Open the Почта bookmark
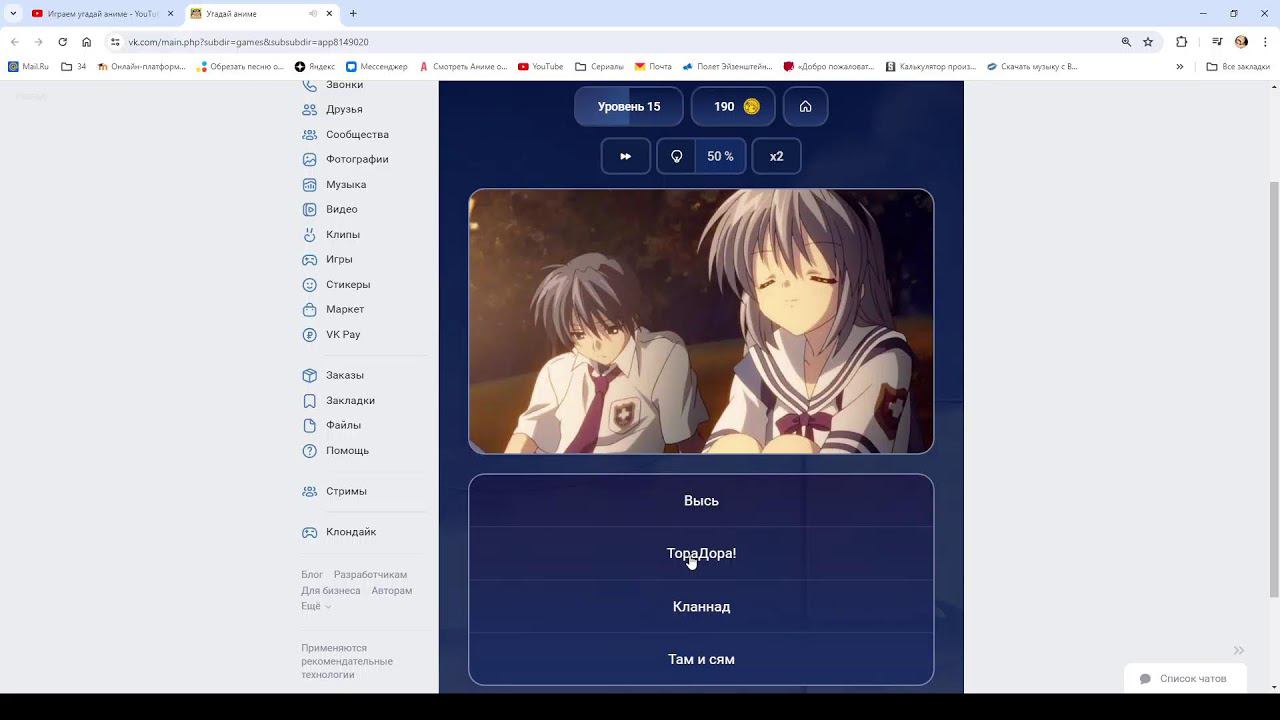This screenshot has width=1280, height=720. point(653,67)
